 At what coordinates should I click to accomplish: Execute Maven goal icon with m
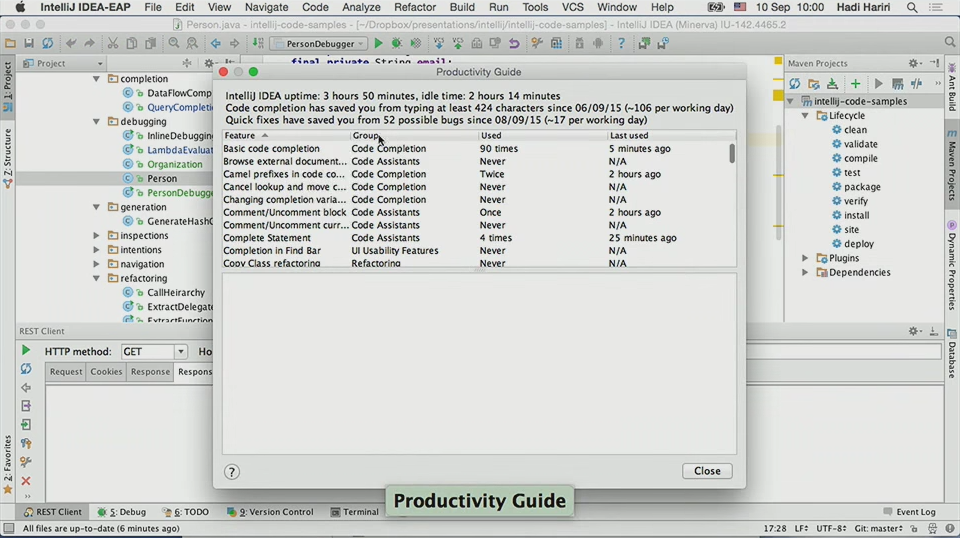coord(898,84)
